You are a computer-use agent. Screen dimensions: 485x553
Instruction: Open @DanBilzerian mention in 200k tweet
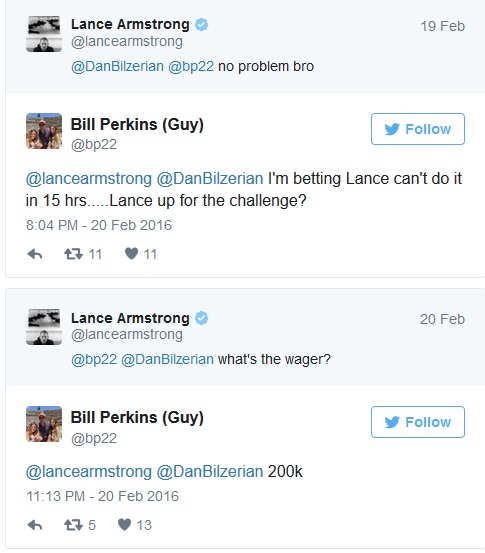click(x=210, y=472)
